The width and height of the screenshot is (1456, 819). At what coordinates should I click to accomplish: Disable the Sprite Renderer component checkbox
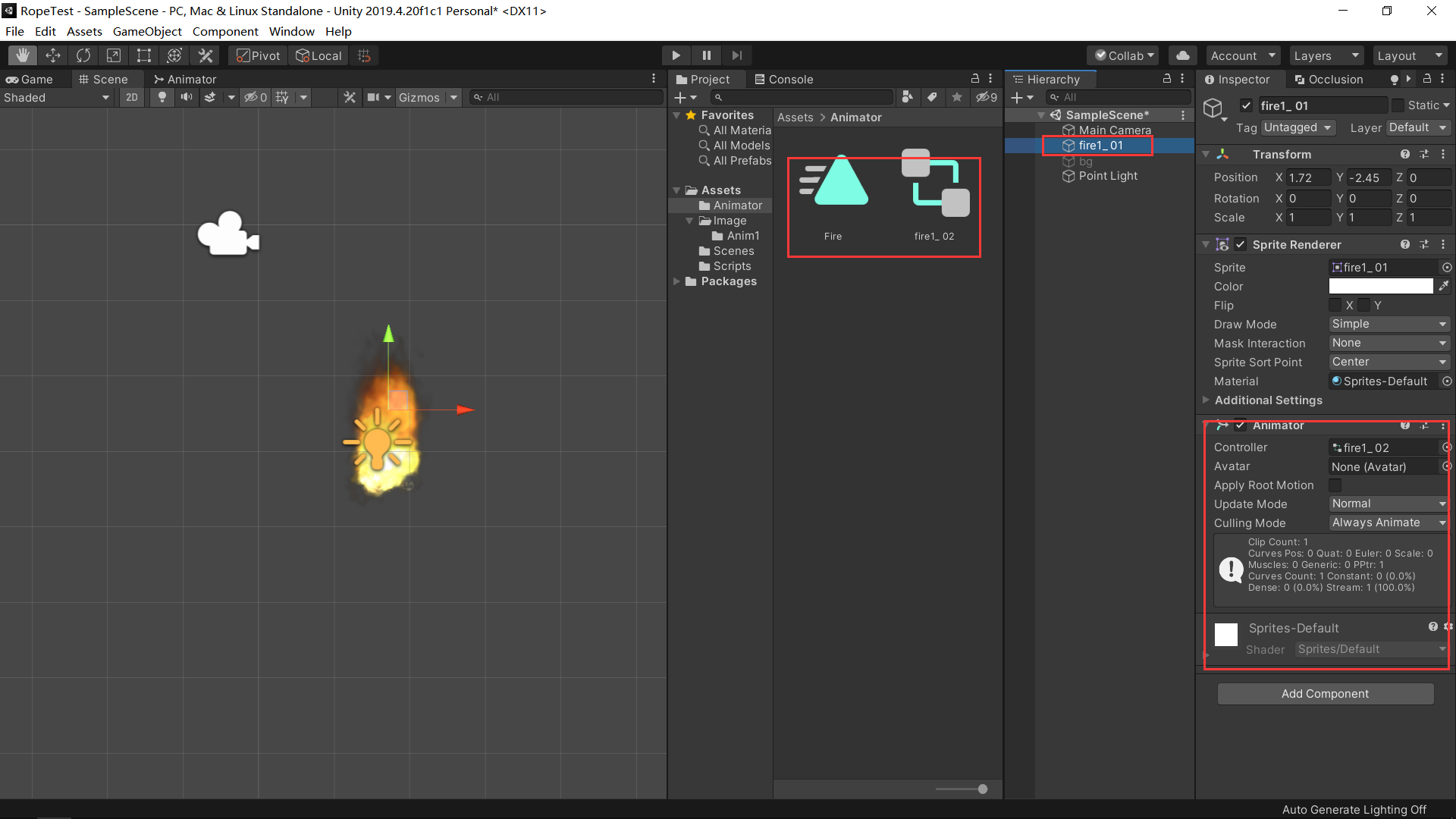click(x=1241, y=244)
